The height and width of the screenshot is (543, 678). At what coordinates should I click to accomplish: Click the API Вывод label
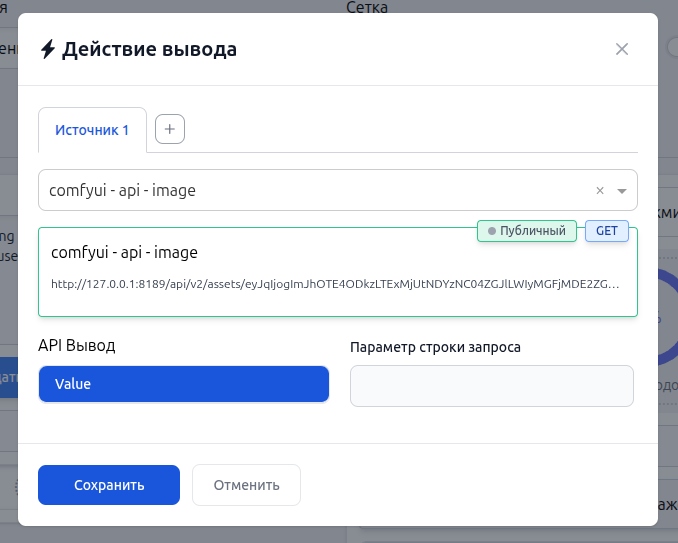tap(77, 345)
